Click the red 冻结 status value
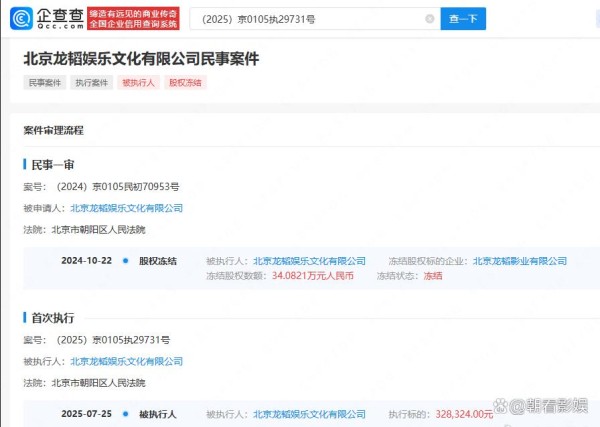Screen dimensions: 600x427 pyautogui.click(x=433, y=275)
